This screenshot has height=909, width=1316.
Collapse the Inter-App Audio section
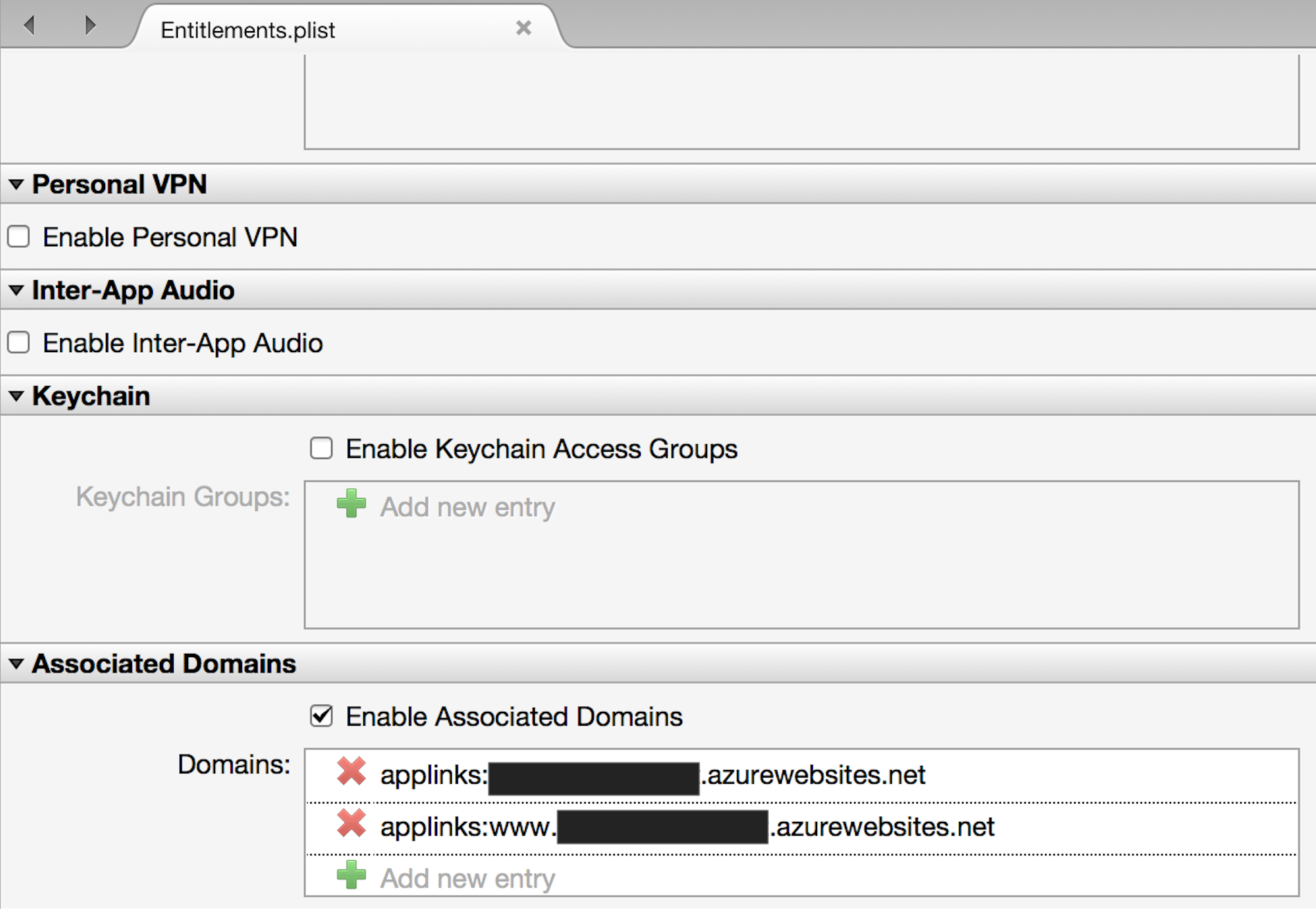[16, 291]
